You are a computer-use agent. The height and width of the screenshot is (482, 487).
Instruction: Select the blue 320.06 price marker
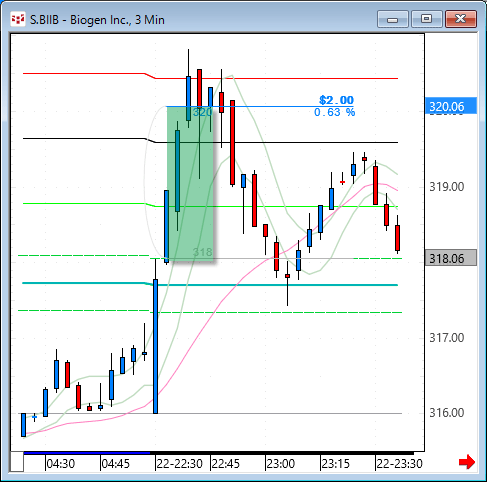point(451,106)
